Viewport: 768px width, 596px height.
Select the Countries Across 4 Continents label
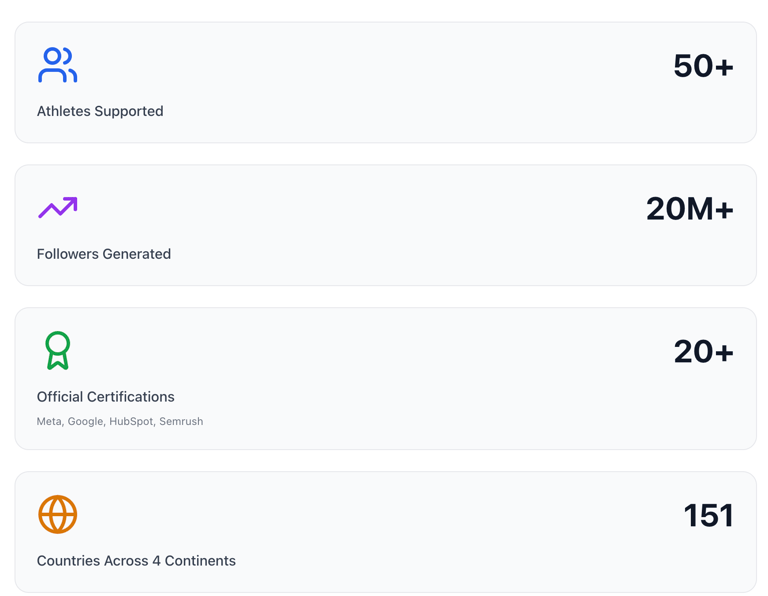point(136,561)
